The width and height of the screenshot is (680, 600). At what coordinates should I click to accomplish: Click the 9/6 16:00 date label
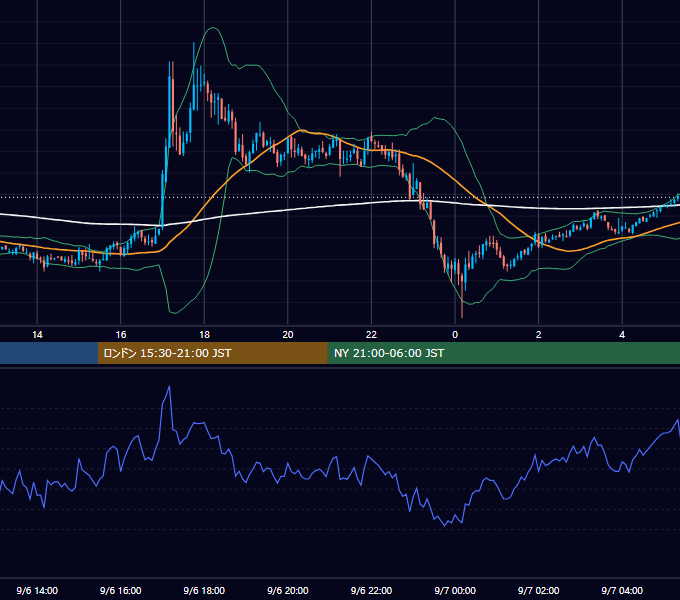[x=121, y=590]
